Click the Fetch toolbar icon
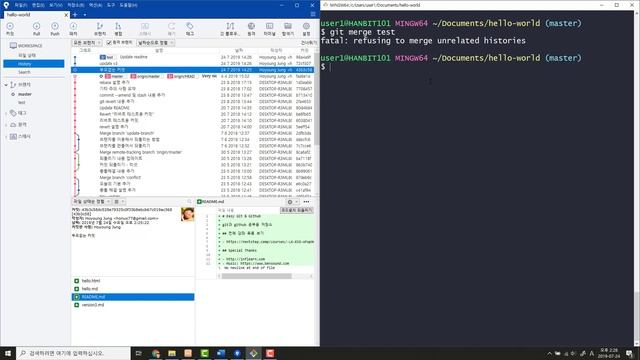This screenshot has height=360, width=640. pos(73,29)
